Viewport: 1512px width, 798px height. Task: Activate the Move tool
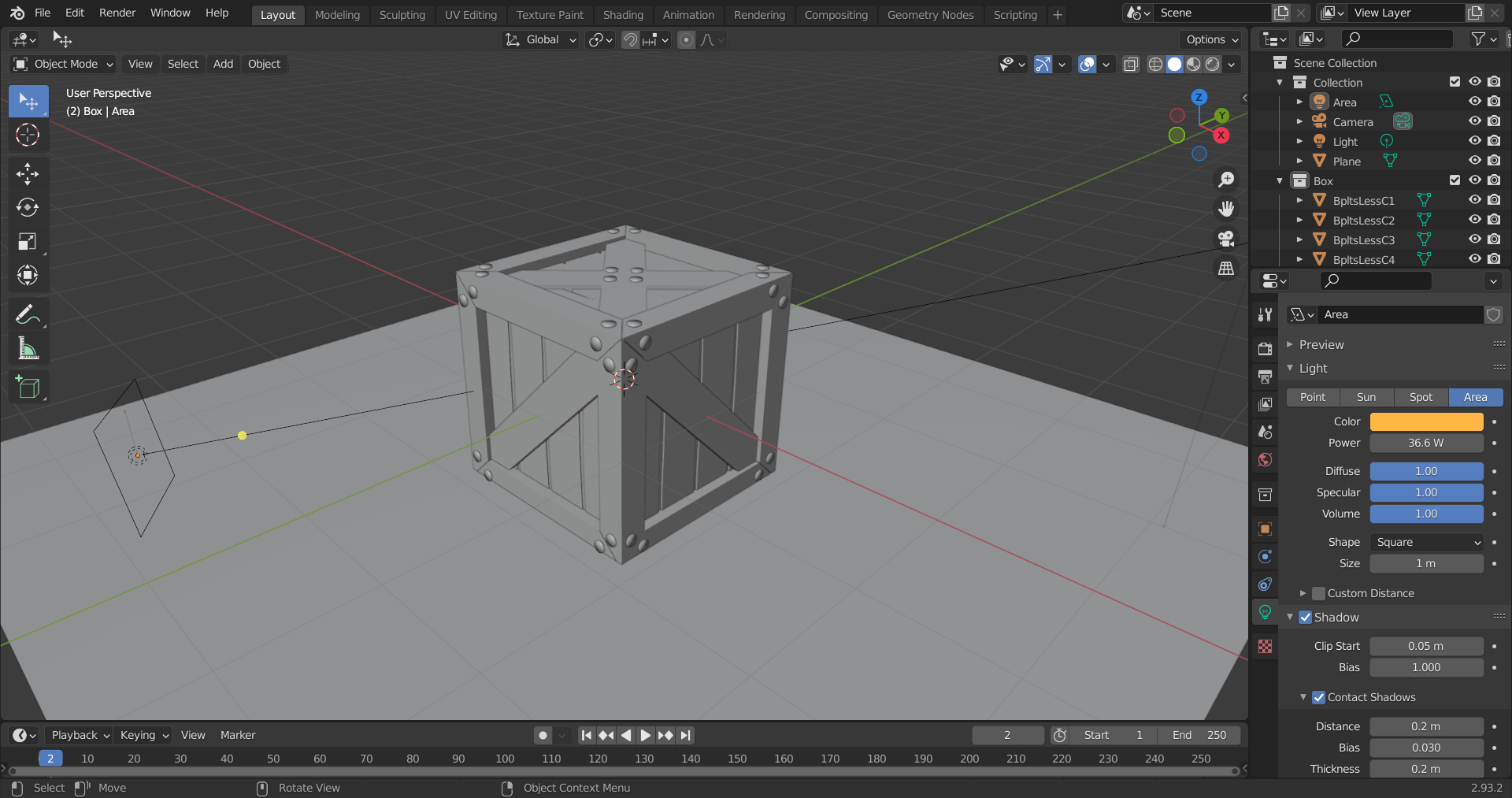click(28, 173)
